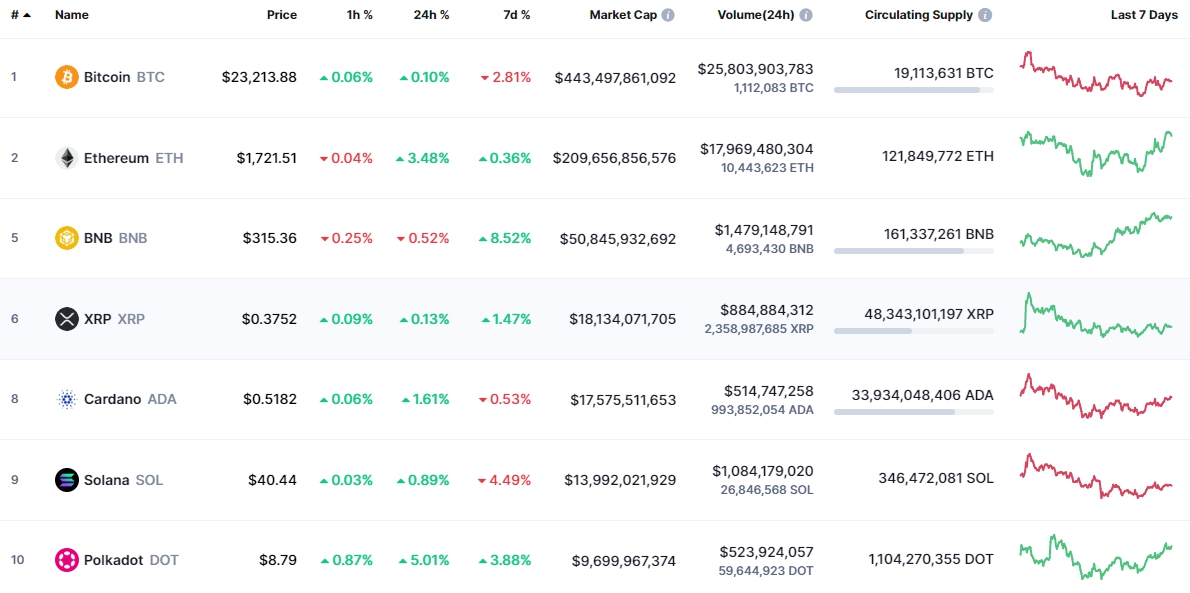Screen dimensions: 1190x593
Task: Click Solana 7d change 4.49%
Action: click(x=505, y=480)
